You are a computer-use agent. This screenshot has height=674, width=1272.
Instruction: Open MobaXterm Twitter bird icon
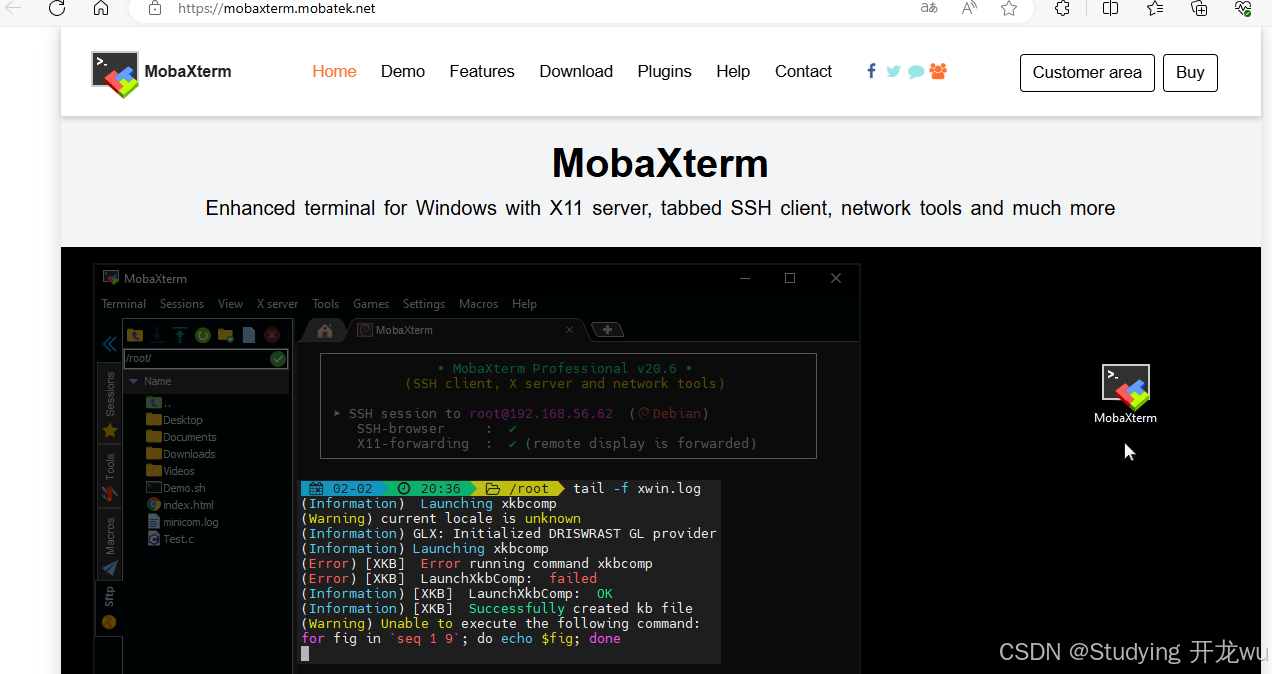[x=893, y=71]
